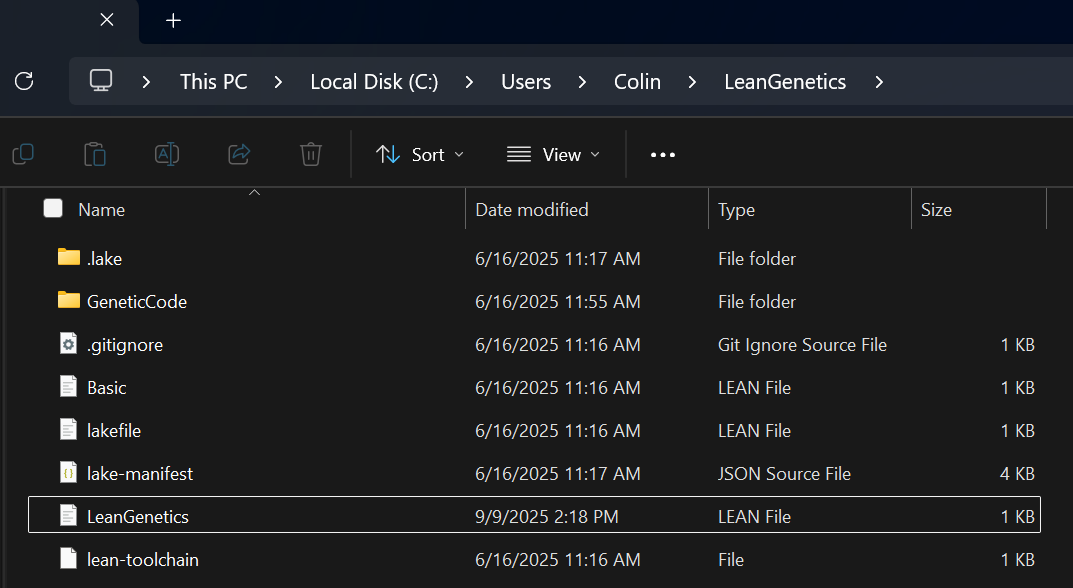
Task: Open the Sort dropdown menu
Action: coord(420,154)
